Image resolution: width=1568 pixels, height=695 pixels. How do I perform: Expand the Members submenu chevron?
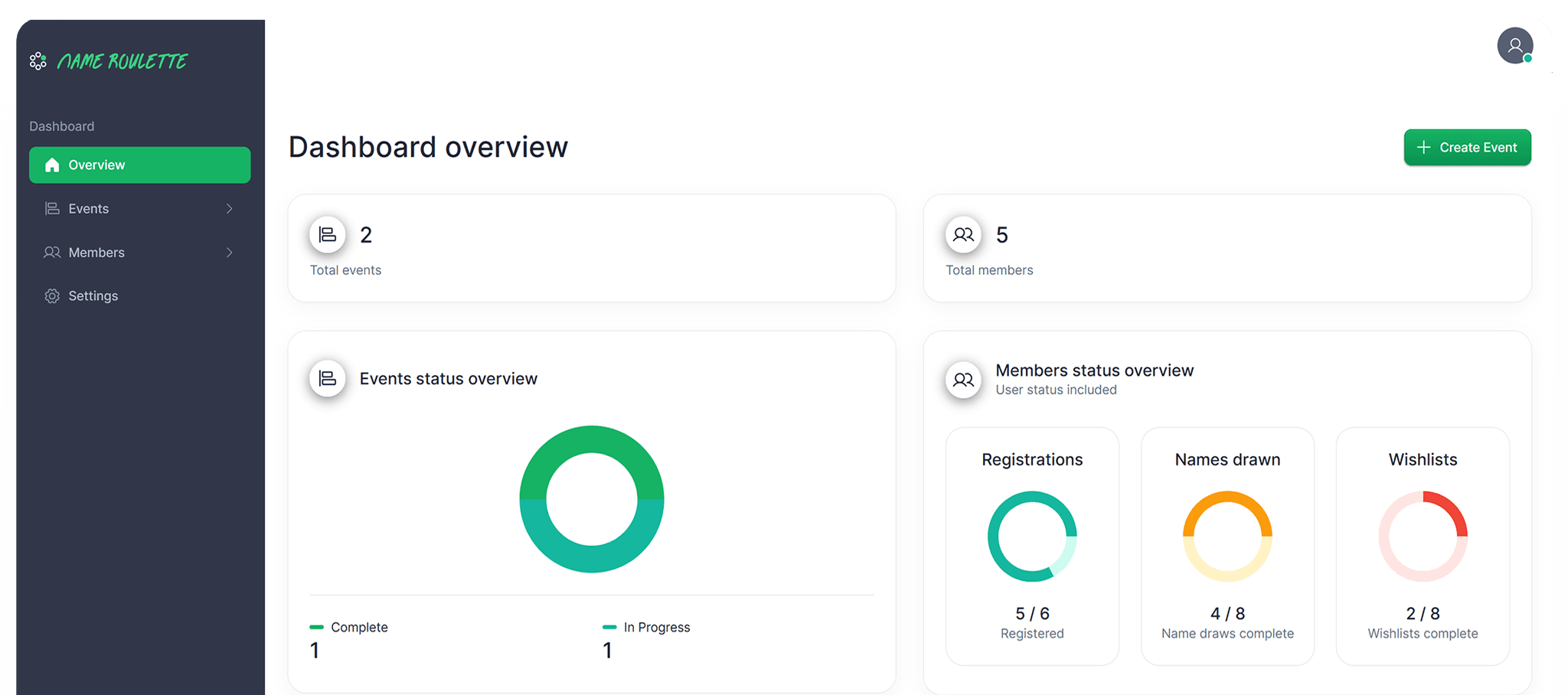point(229,253)
